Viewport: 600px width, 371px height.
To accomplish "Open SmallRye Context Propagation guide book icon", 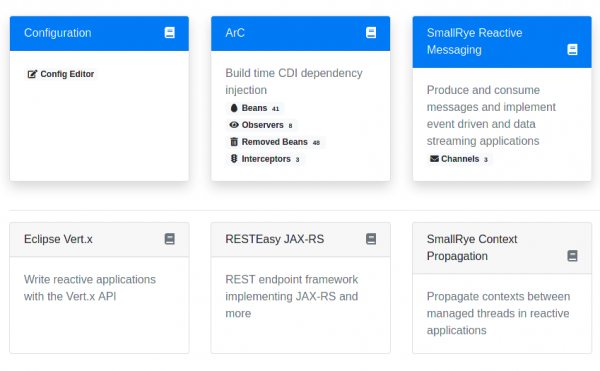I will point(572,256).
